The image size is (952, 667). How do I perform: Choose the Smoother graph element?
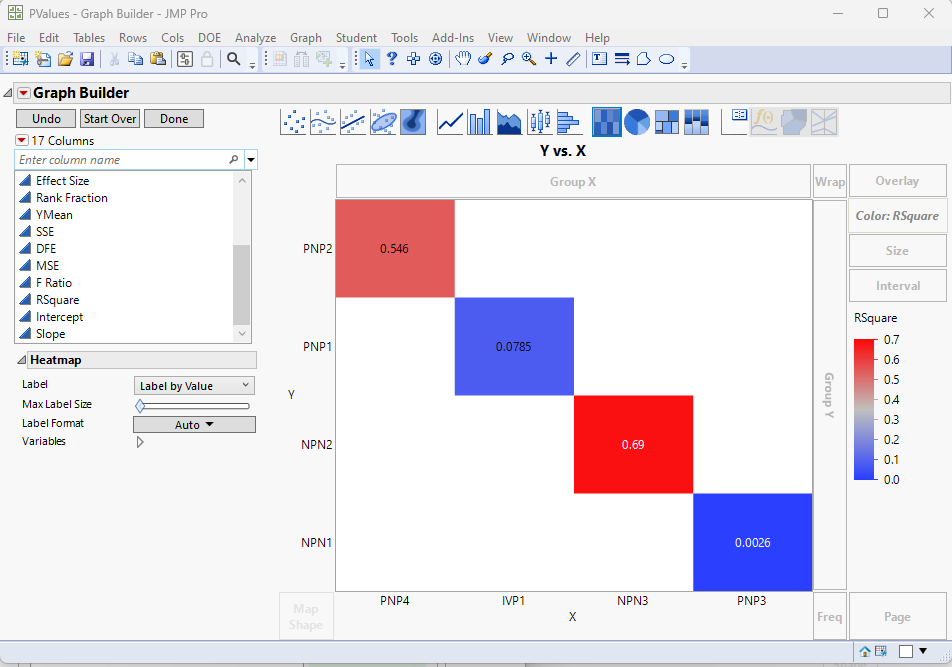323,122
